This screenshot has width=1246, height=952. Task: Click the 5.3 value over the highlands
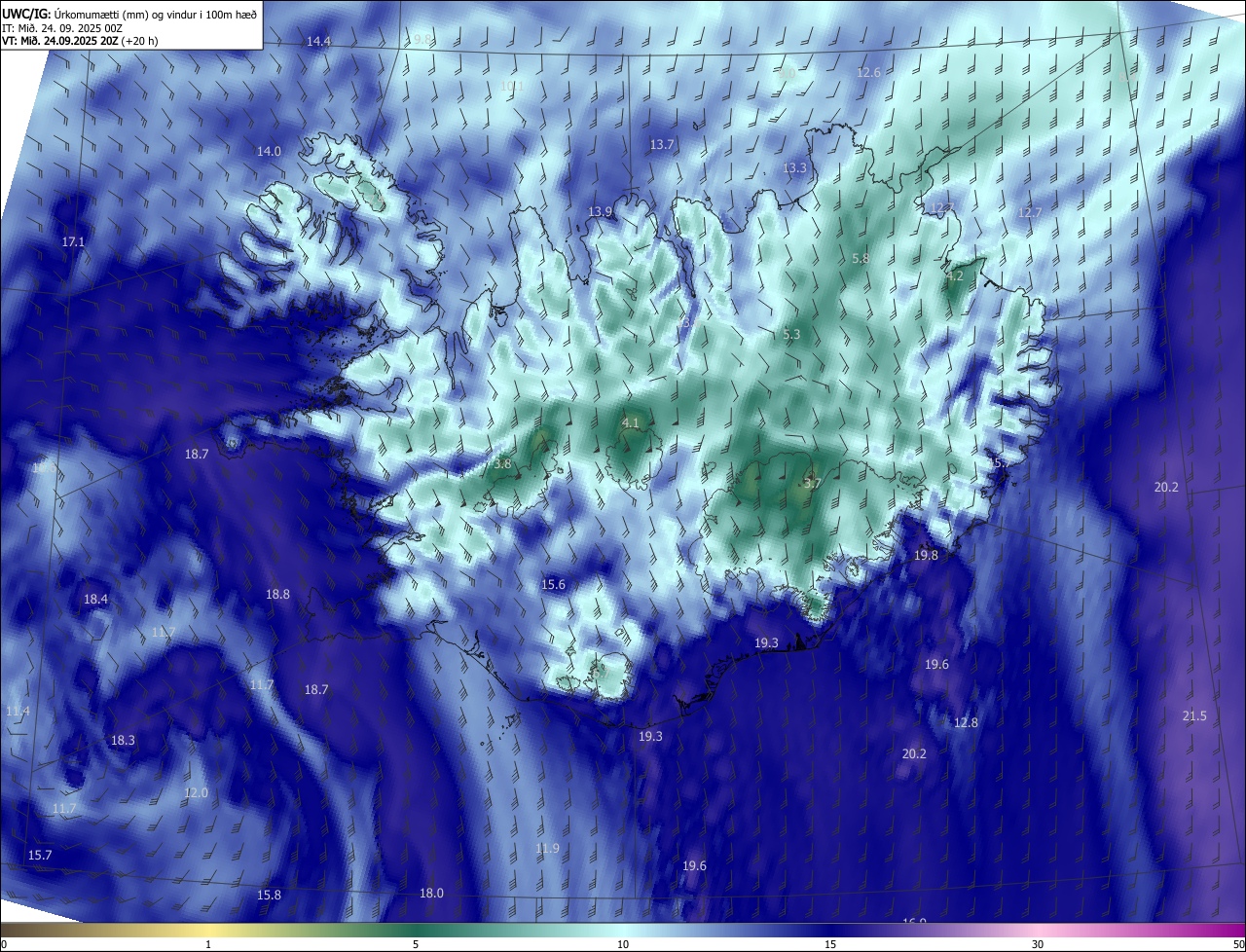[x=791, y=334]
